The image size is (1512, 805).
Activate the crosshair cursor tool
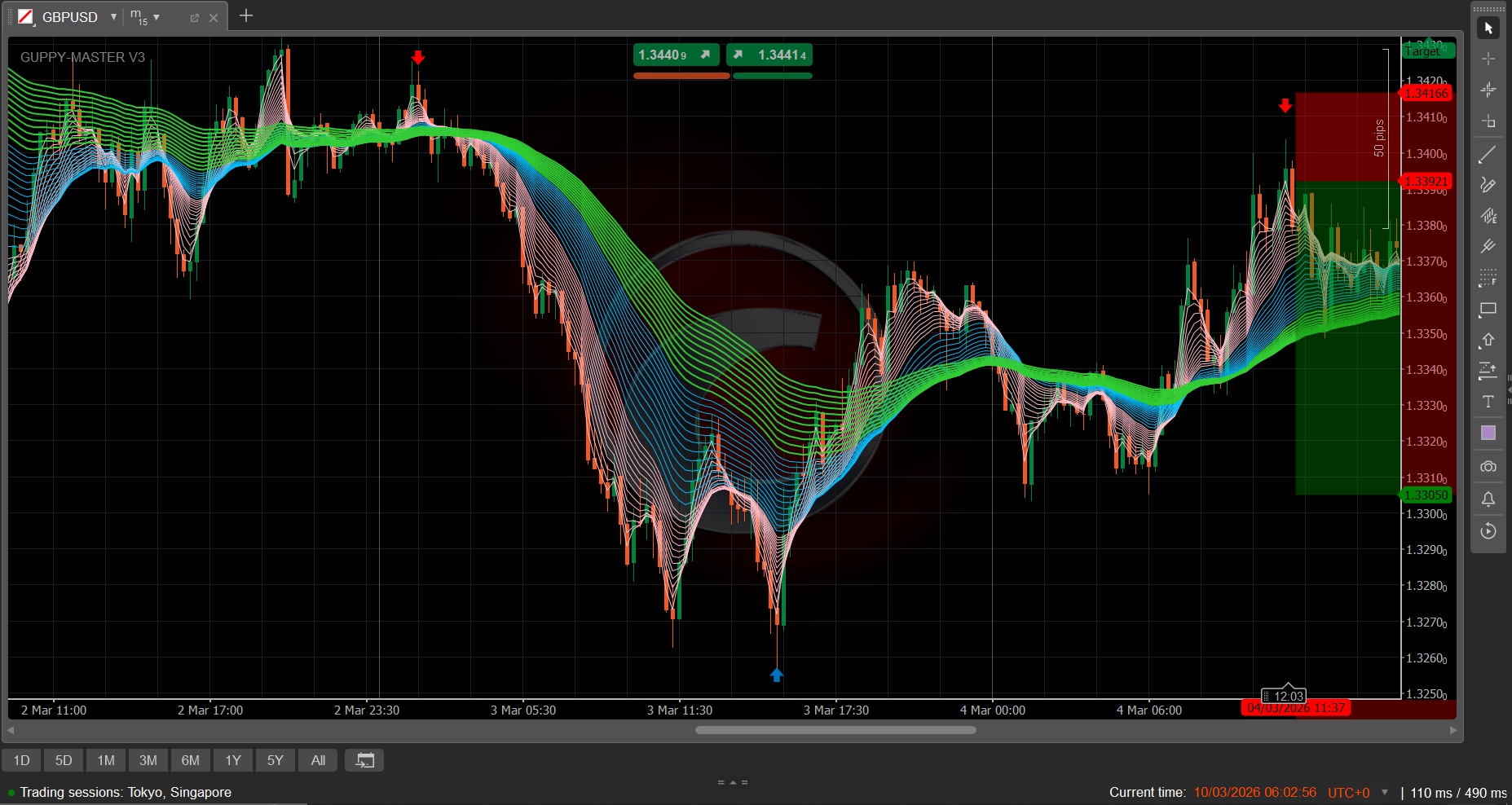coord(1488,59)
